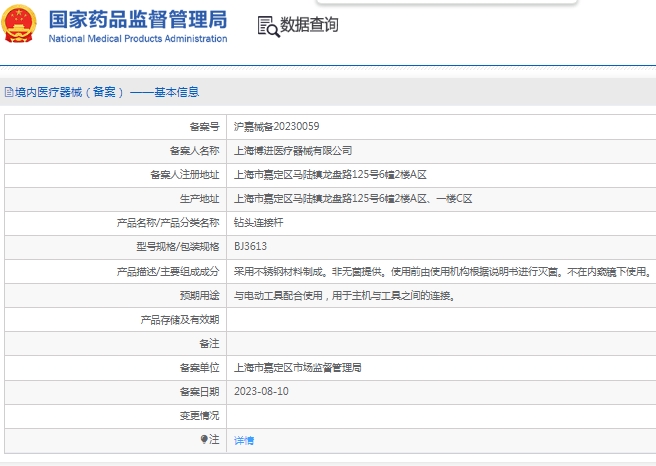Open the 详情 link

pyautogui.click(x=244, y=440)
